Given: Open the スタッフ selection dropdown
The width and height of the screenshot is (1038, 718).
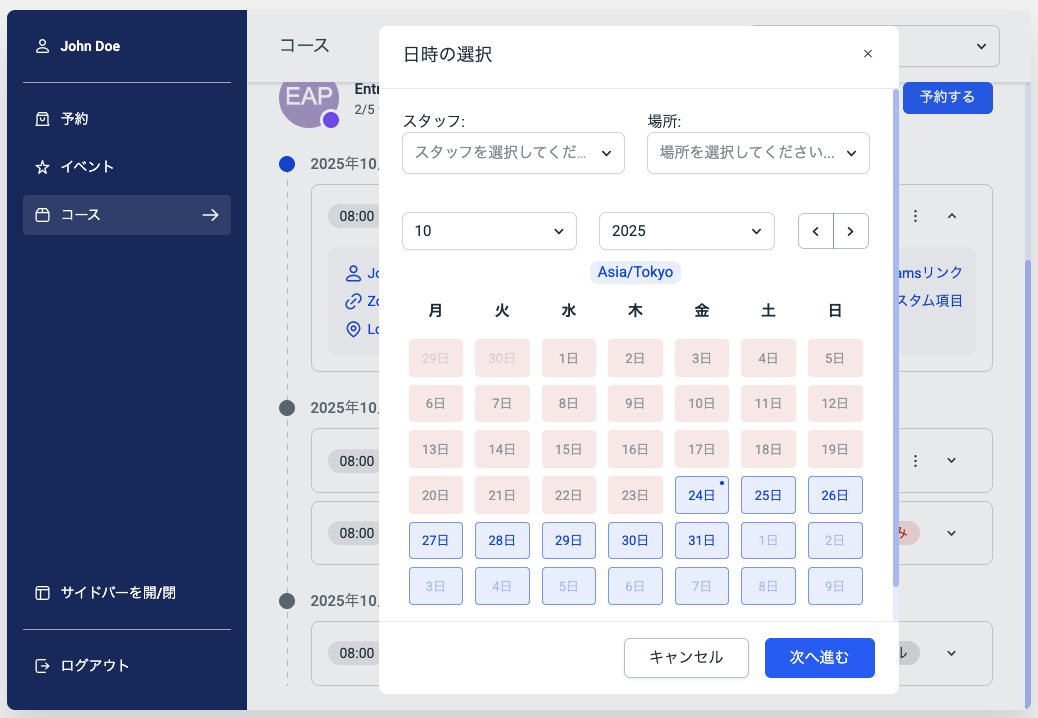Looking at the screenshot, I should click(x=513, y=153).
